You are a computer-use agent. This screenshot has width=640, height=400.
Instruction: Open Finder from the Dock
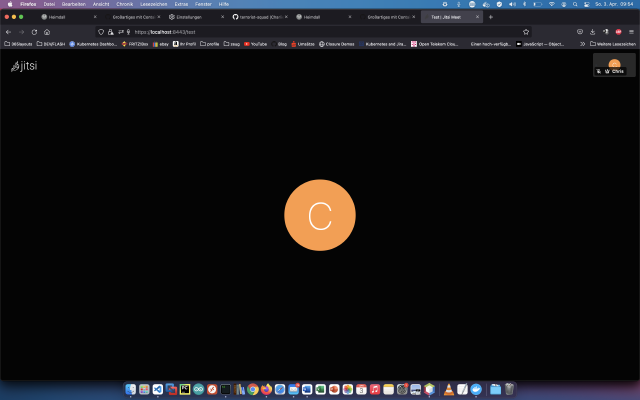[x=131, y=389]
